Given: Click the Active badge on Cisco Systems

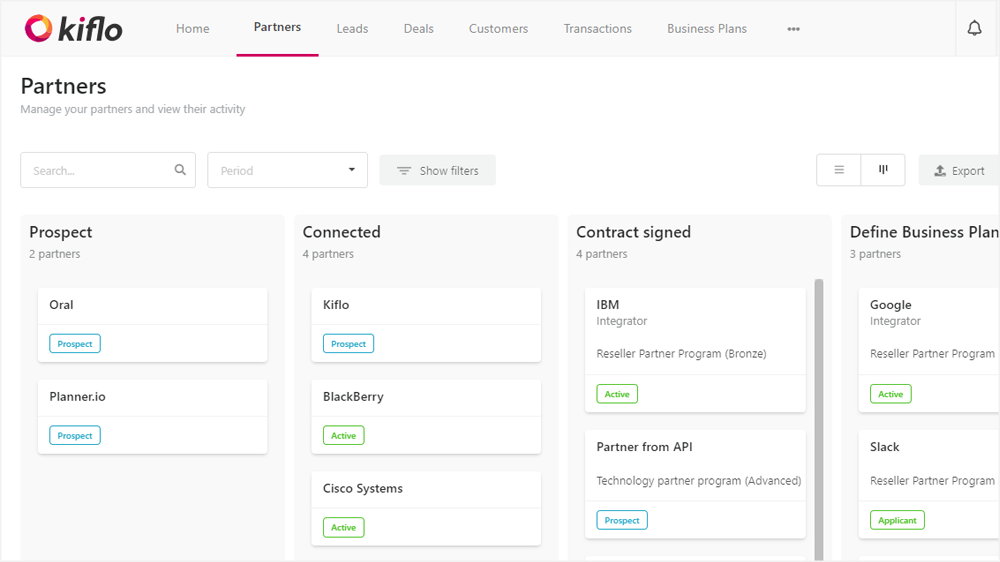Looking at the screenshot, I should tap(344, 528).
